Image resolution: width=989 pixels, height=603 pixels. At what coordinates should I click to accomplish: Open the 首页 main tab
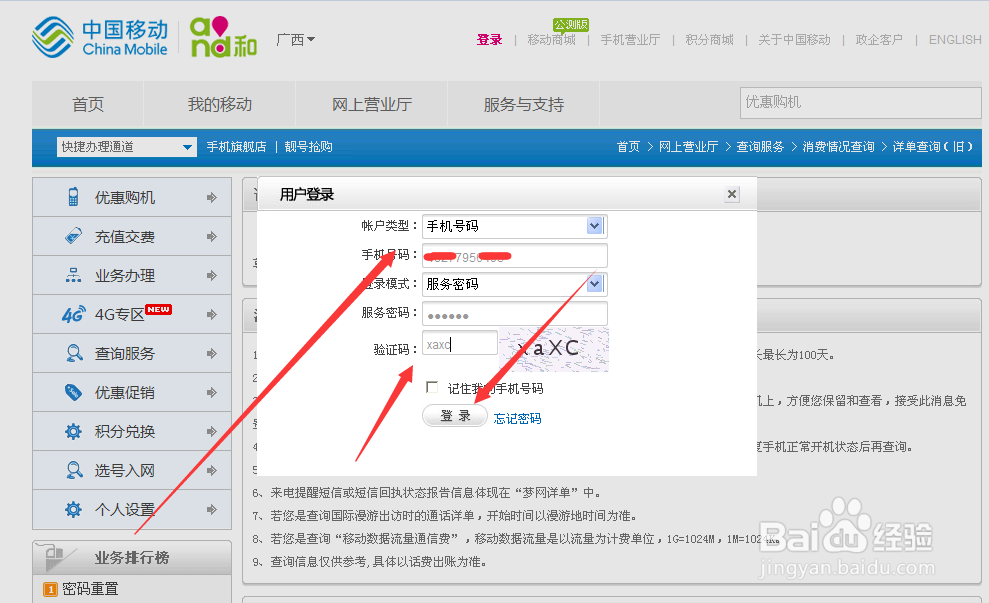[88, 104]
